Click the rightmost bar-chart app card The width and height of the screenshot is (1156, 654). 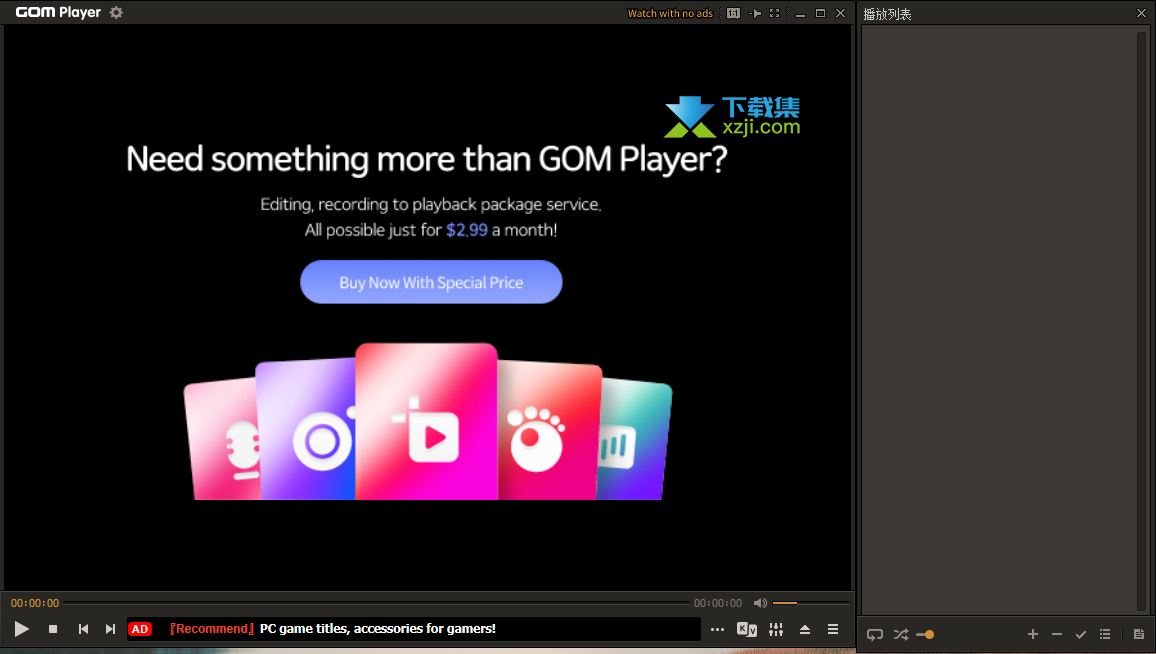(x=634, y=439)
